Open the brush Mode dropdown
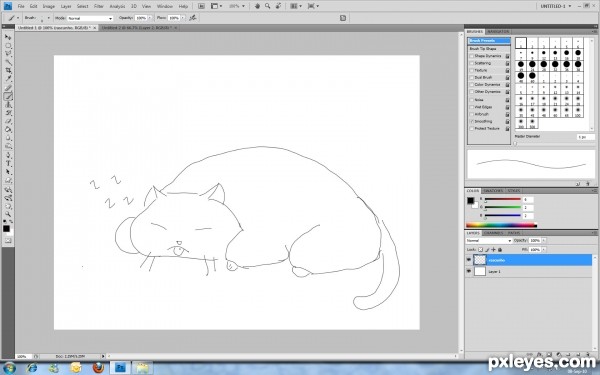This screenshot has height=375, width=600. (x=90, y=18)
